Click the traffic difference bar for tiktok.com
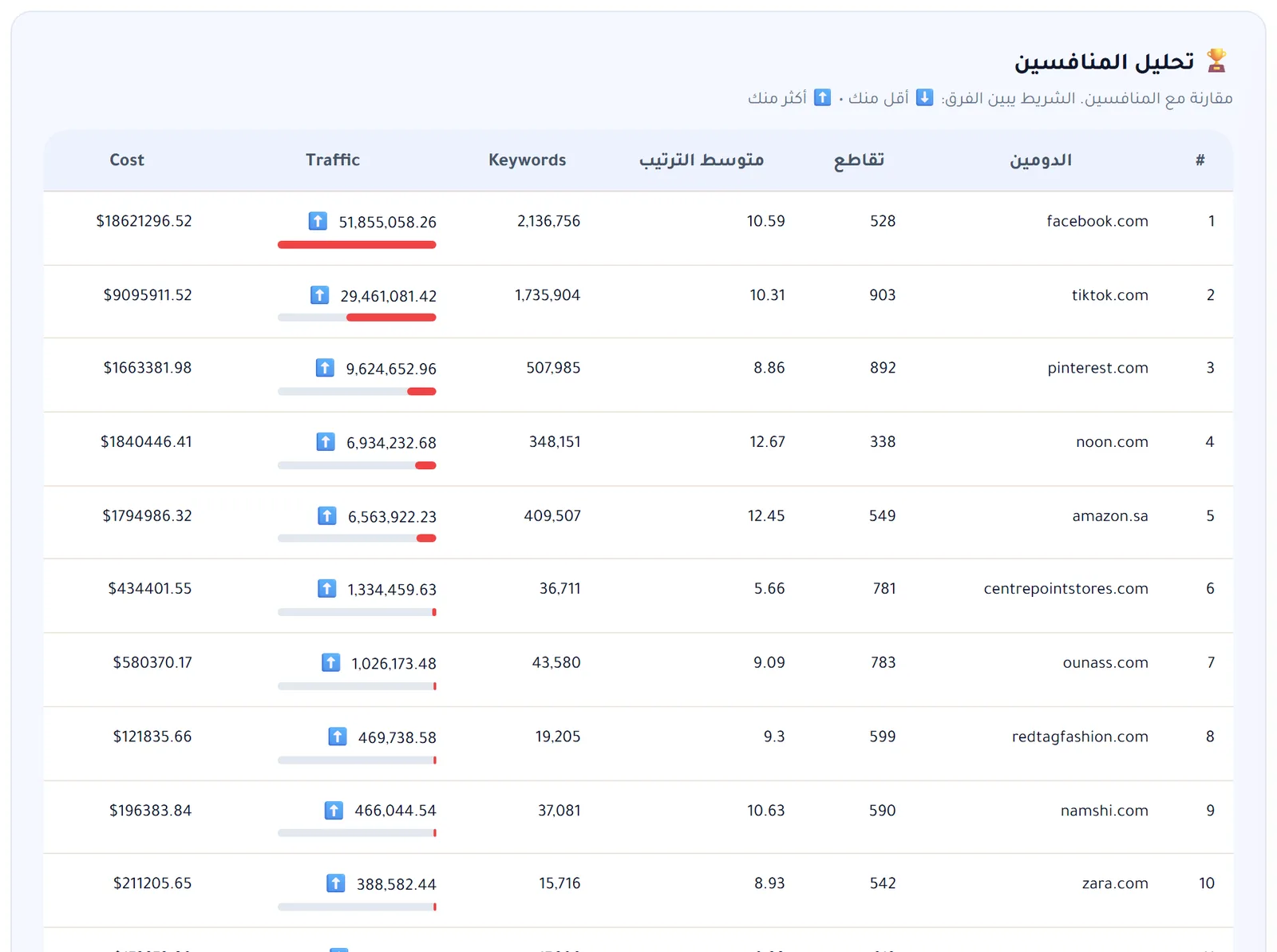Viewport: 1277px width, 952px height. 357,318
